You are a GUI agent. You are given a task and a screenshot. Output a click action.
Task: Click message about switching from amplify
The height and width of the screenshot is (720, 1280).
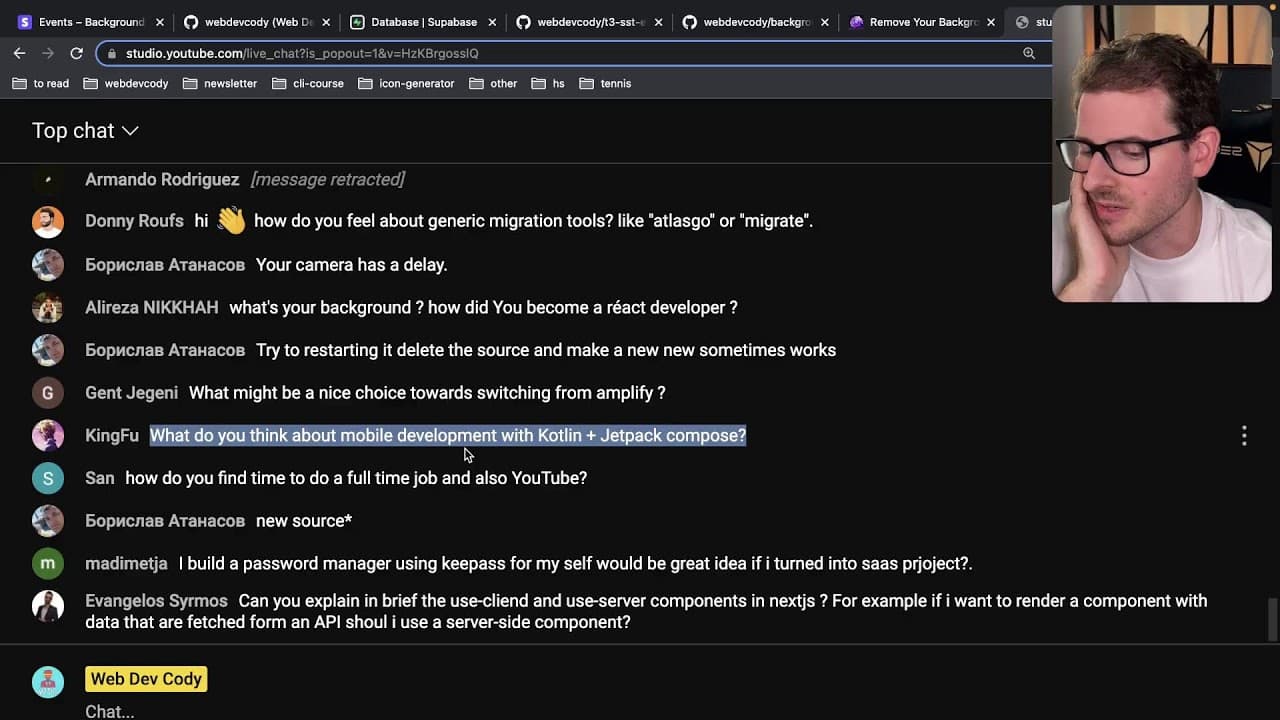(x=427, y=393)
